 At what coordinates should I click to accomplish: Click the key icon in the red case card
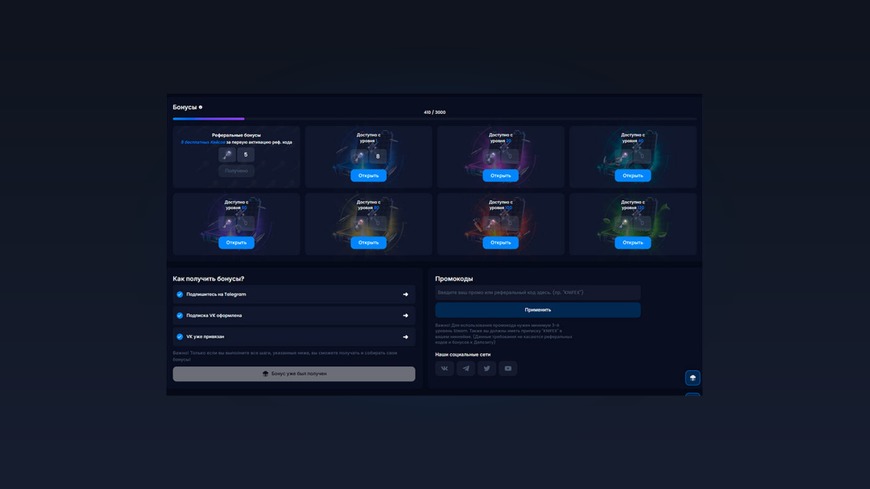click(492, 223)
